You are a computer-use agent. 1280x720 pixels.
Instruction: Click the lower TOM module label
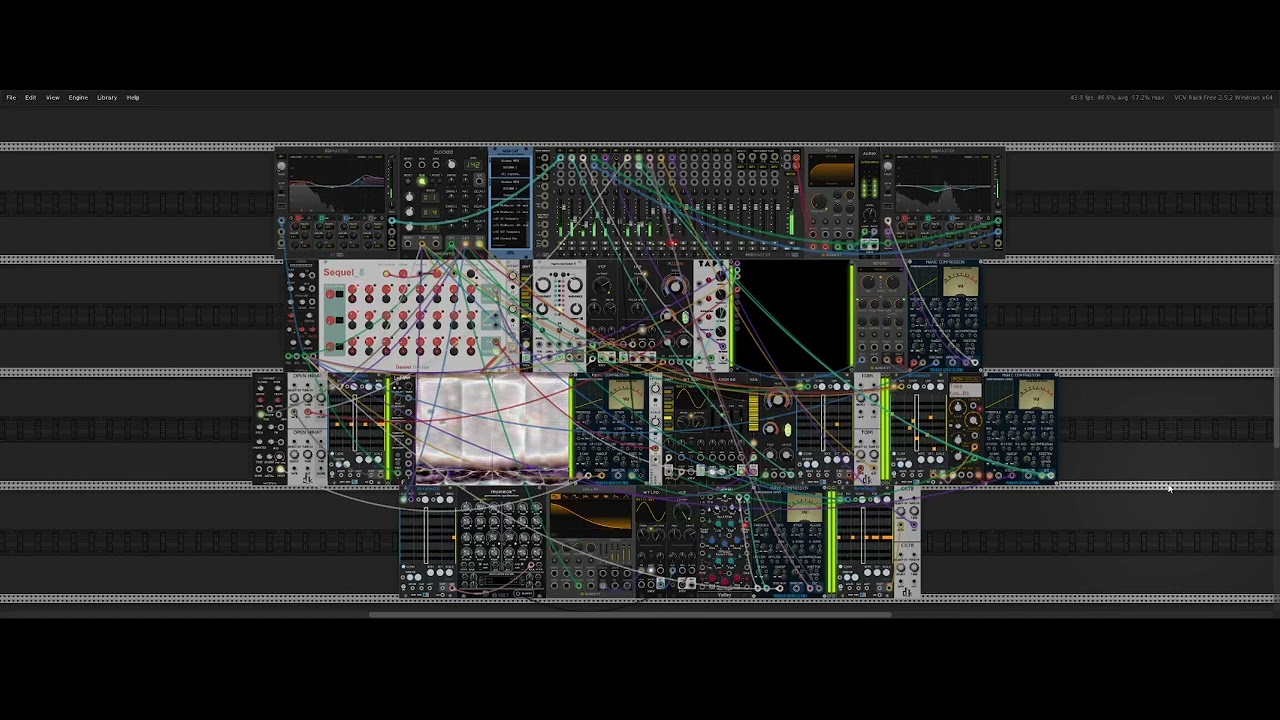point(867,432)
